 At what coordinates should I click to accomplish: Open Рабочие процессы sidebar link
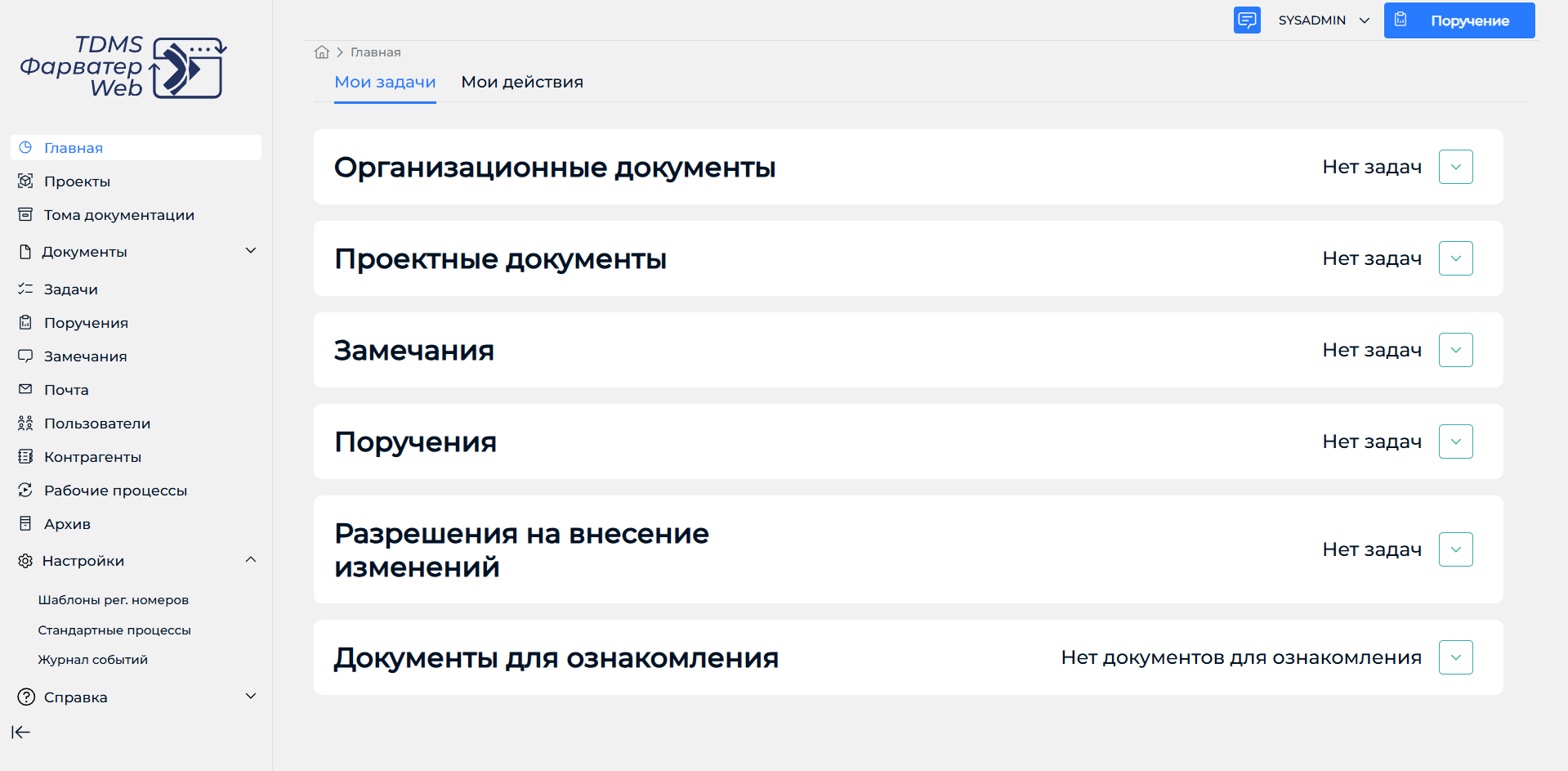tap(115, 491)
